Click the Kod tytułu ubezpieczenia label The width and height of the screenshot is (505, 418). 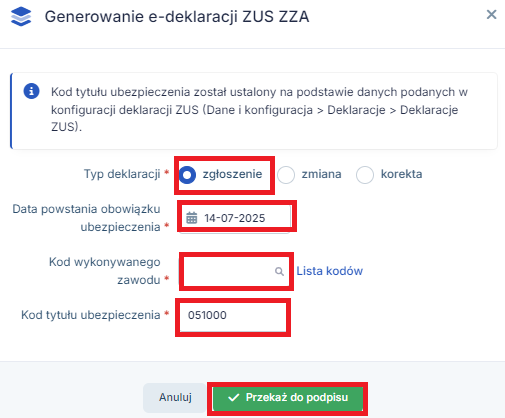point(91,315)
